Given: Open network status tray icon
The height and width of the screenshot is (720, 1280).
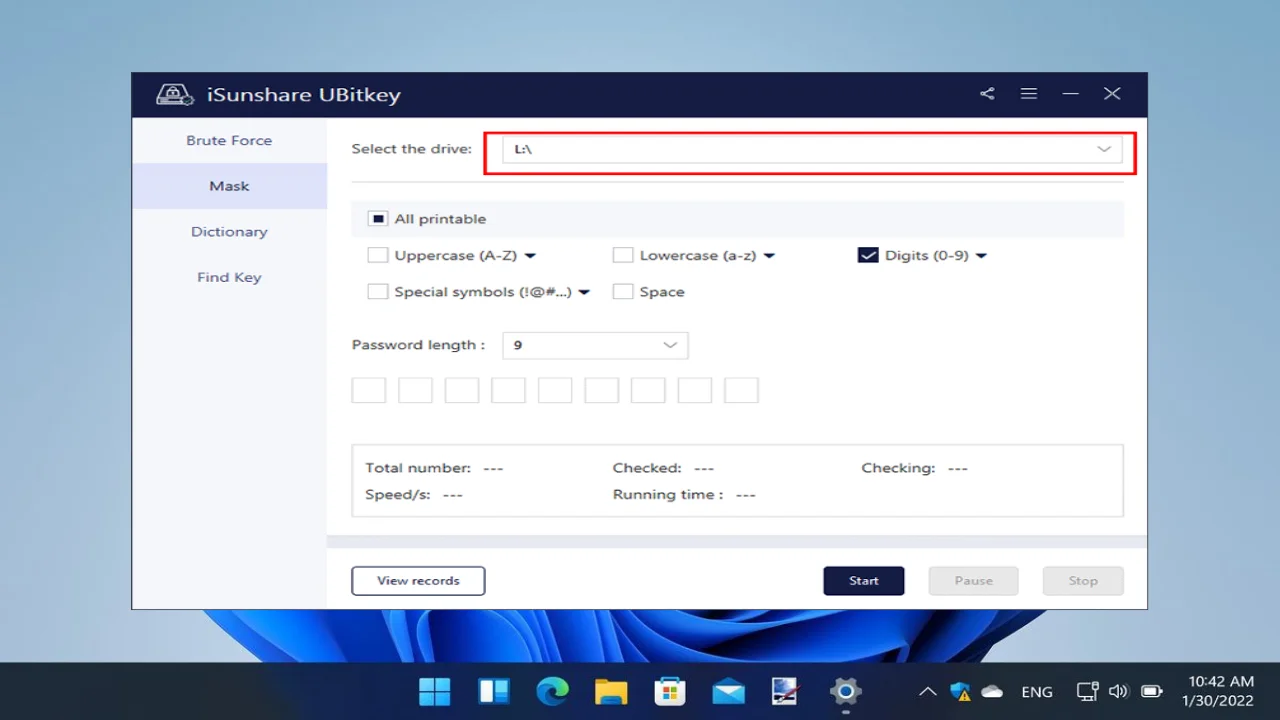Looking at the screenshot, I should point(1087,691).
